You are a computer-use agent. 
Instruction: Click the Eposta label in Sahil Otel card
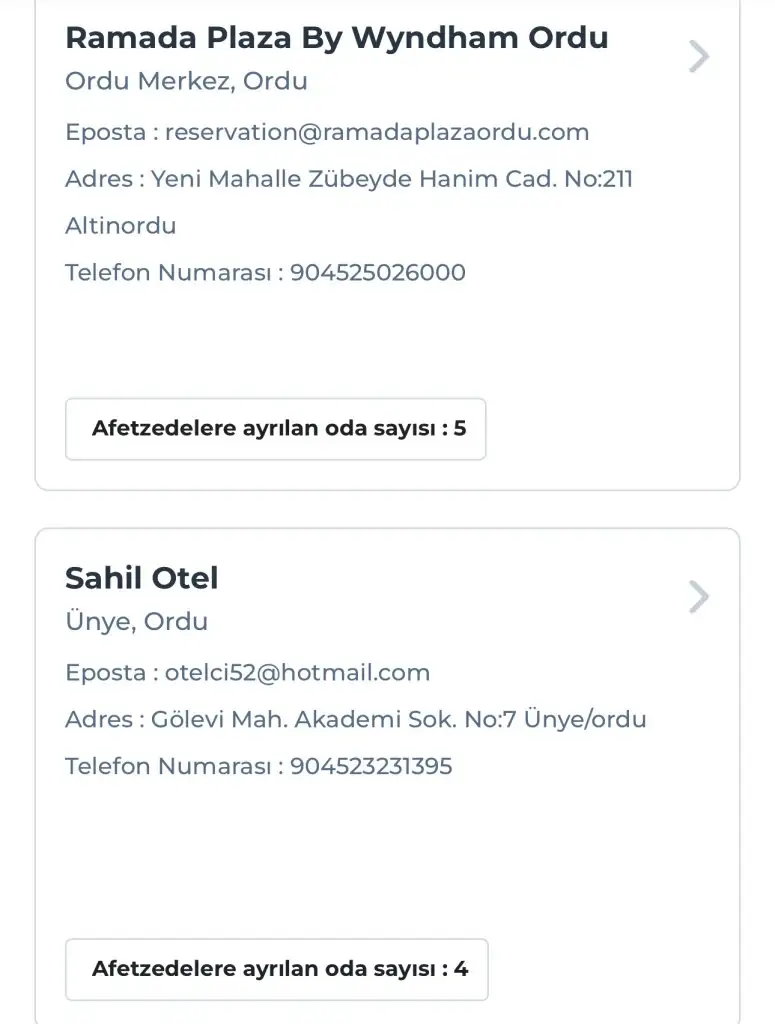point(105,673)
